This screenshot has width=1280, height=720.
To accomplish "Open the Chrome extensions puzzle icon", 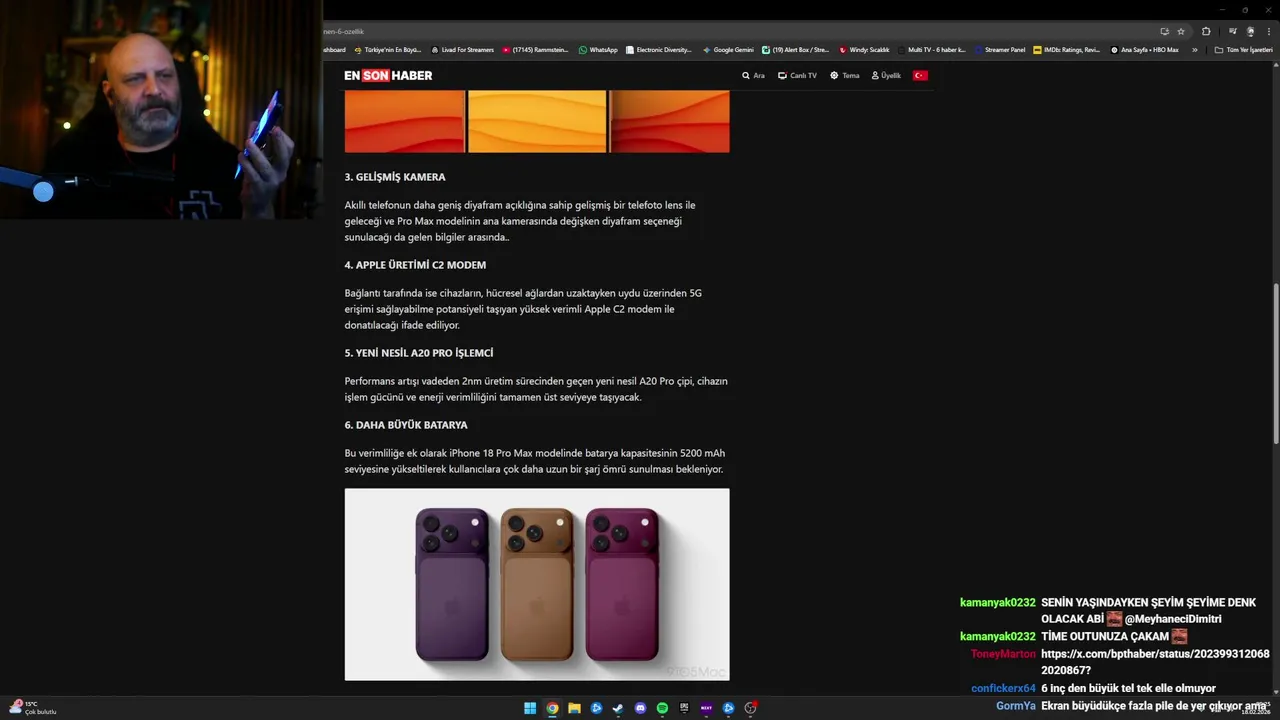I will coord(1206,31).
